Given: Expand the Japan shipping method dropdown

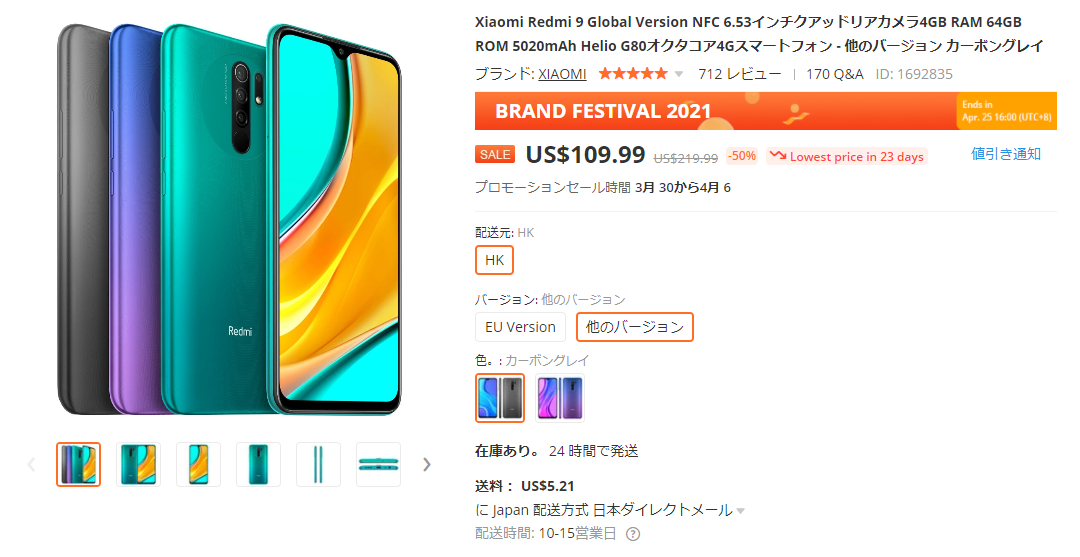Looking at the screenshot, I should click(740, 511).
